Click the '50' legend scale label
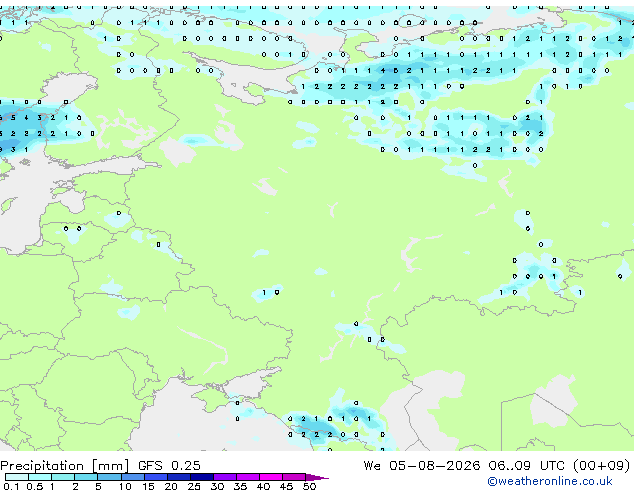This screenshot has height=490, width=634. (309, 486)
